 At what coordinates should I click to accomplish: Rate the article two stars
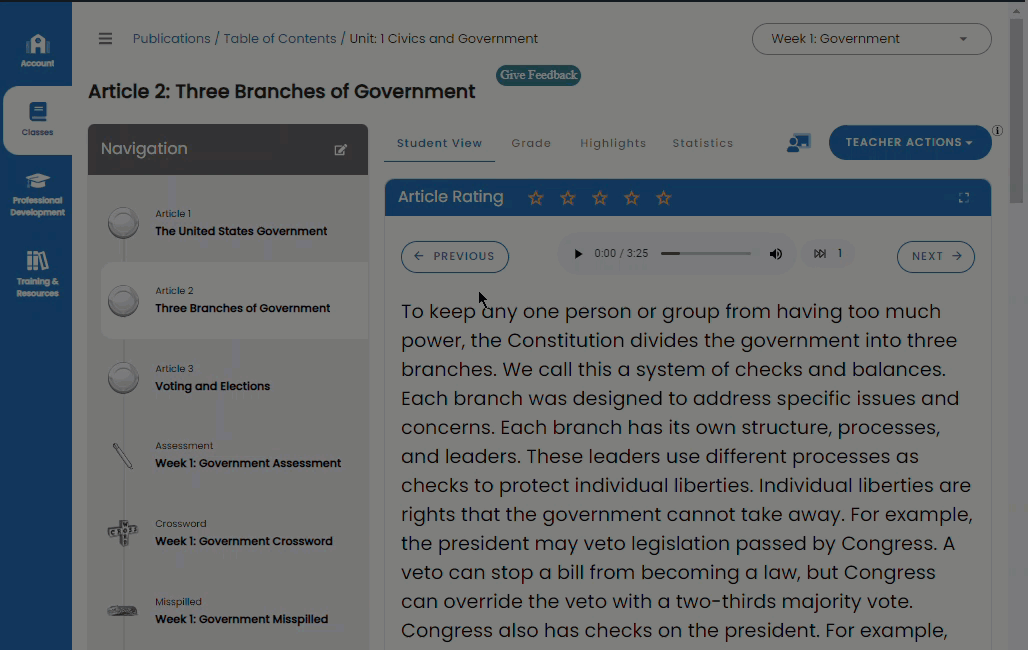coord(568,197)
